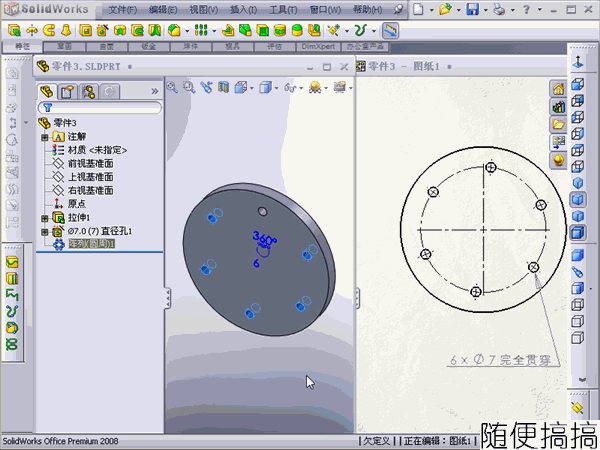Open the 视图(V) menu
600x450 pixels.
point(204,10)
